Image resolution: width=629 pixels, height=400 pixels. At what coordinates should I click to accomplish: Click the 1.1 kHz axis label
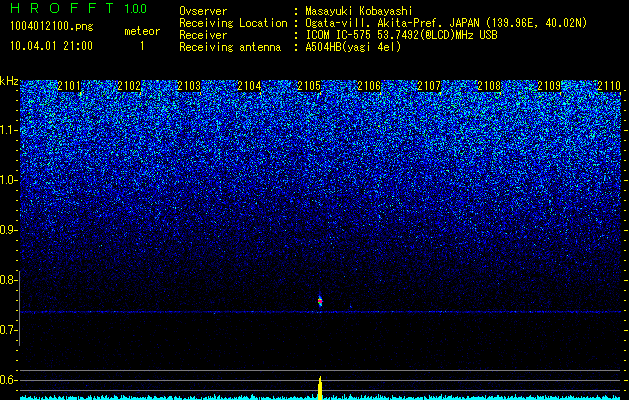tap(8, 130)
